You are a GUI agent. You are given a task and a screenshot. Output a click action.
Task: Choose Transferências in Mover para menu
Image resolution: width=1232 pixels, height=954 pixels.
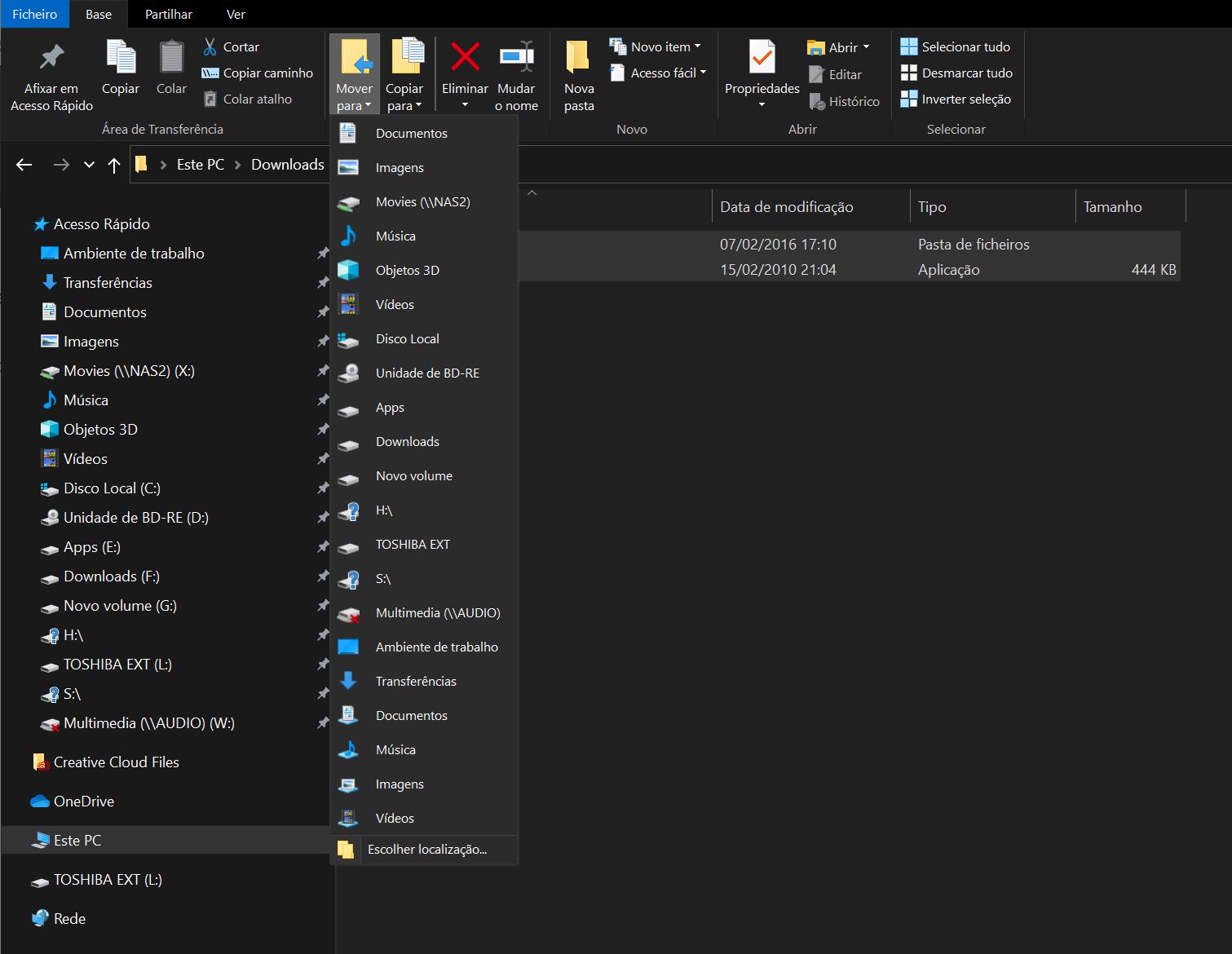(424, 681)
